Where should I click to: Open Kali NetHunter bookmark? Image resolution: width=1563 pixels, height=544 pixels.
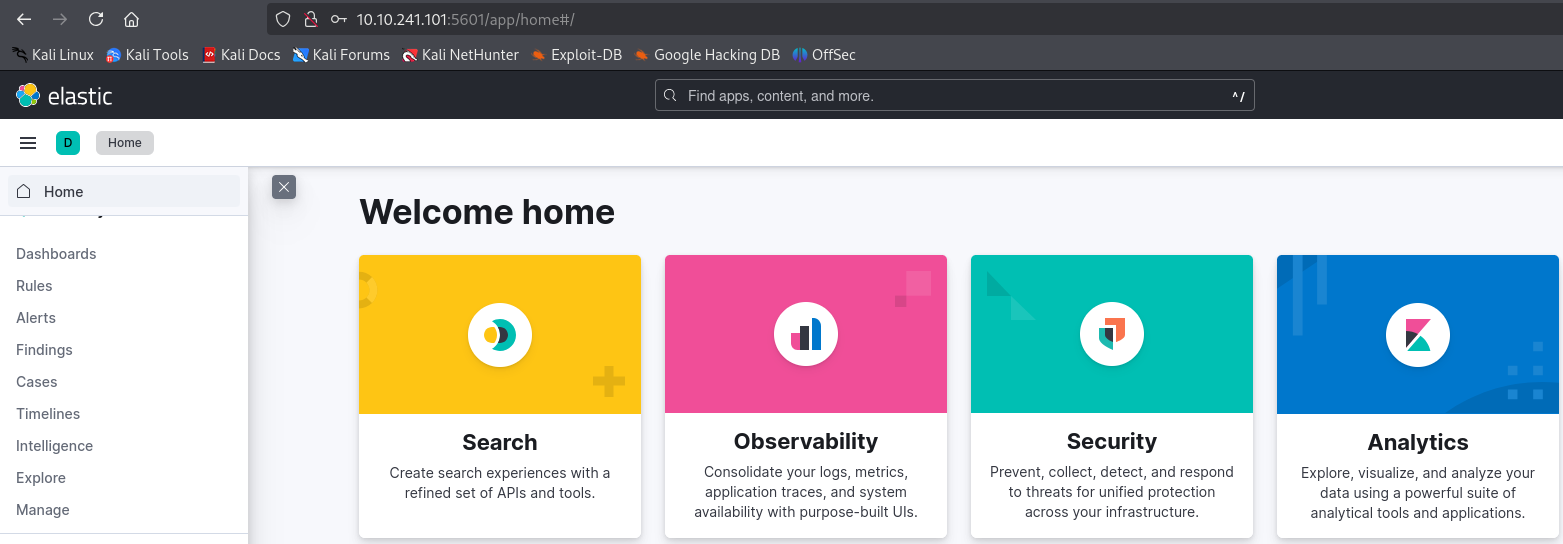(460, 55)
